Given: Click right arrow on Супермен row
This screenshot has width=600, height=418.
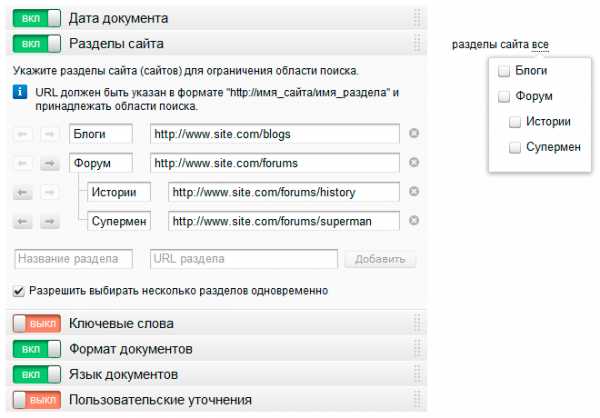Looking at the screenshot, I should (48, 220).
